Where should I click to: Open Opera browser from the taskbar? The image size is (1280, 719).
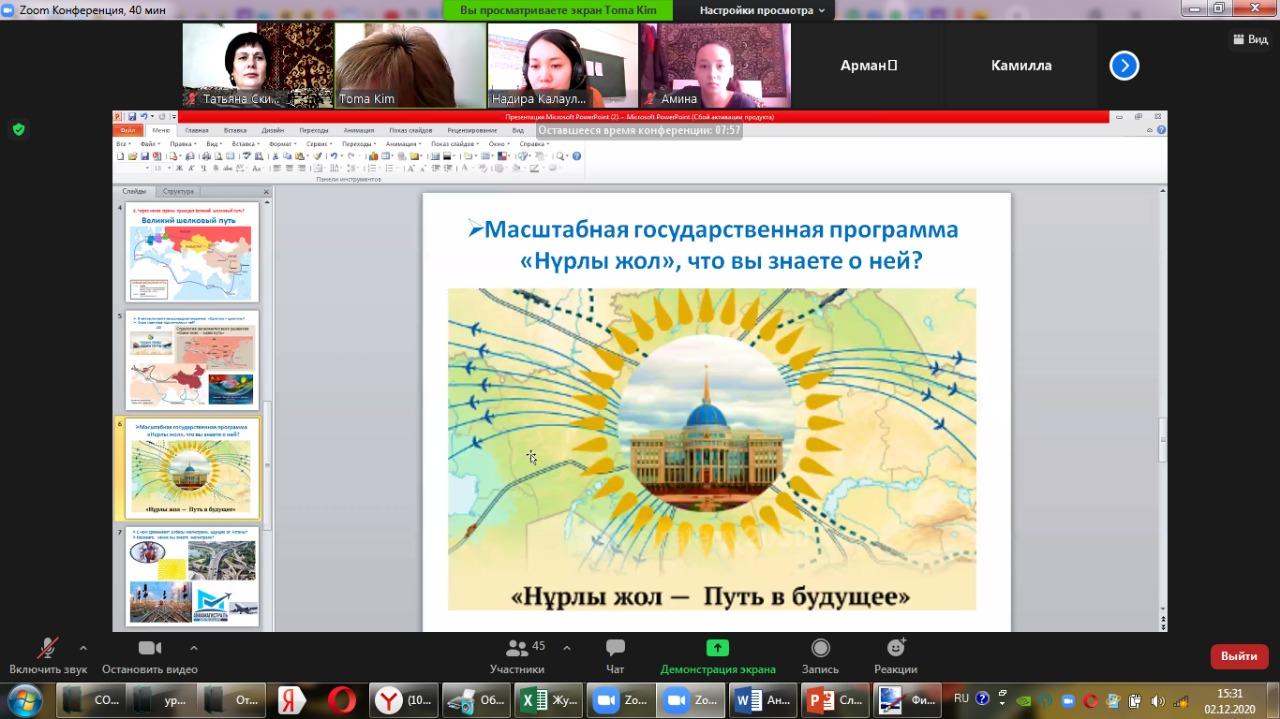[341, 700]
